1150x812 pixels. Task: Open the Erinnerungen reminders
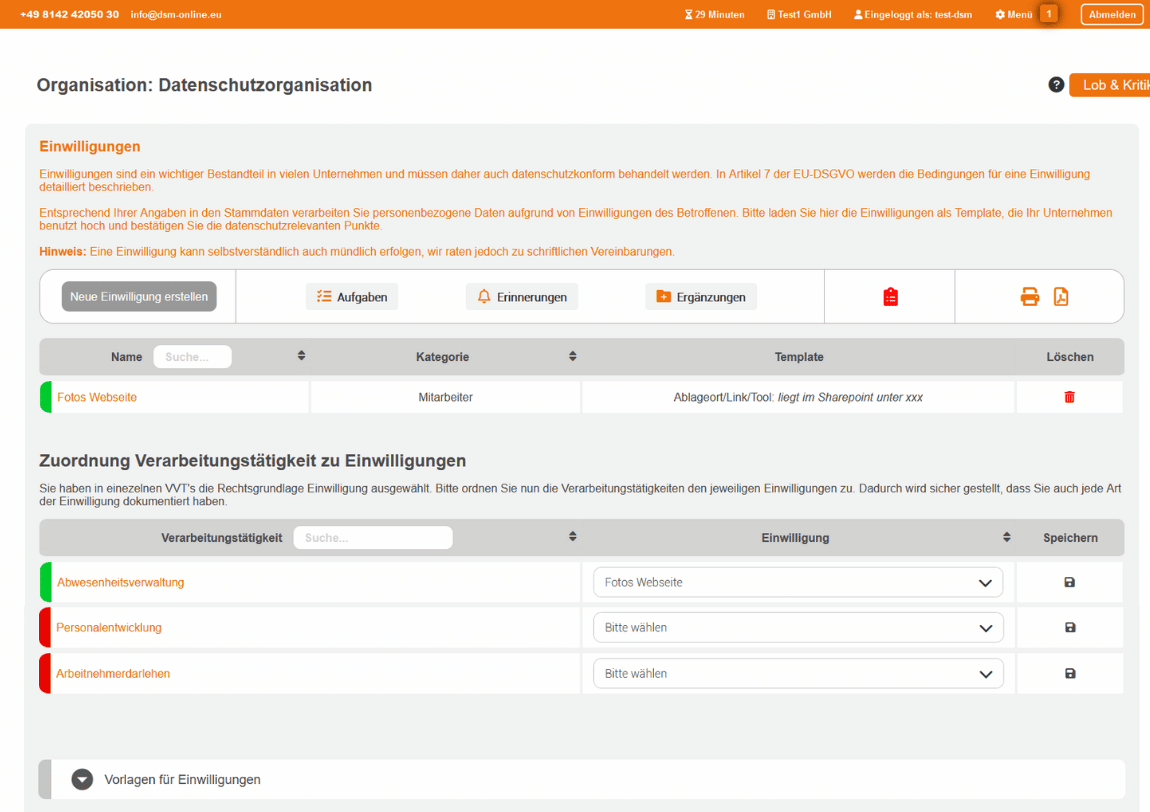[521, 297]
